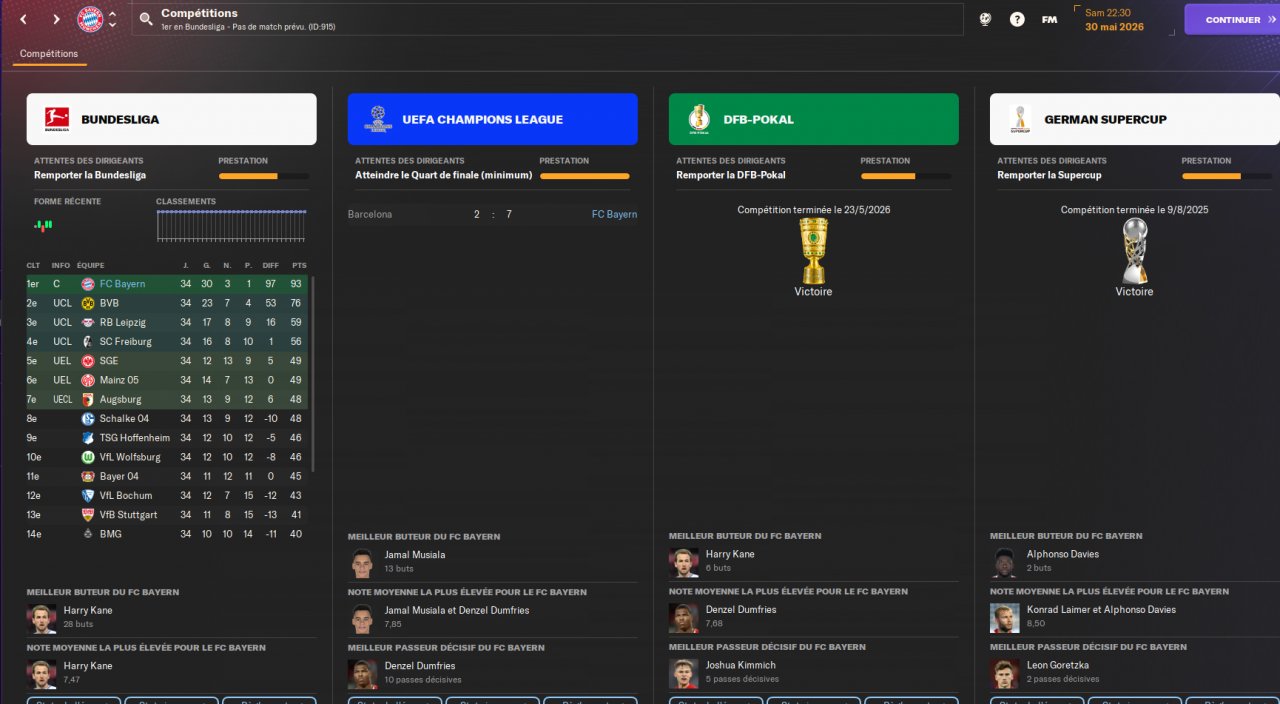1280x704 pixels.
Task: Open the help question mark icon
Action: pyautogui.click(x=1017, y=19)
